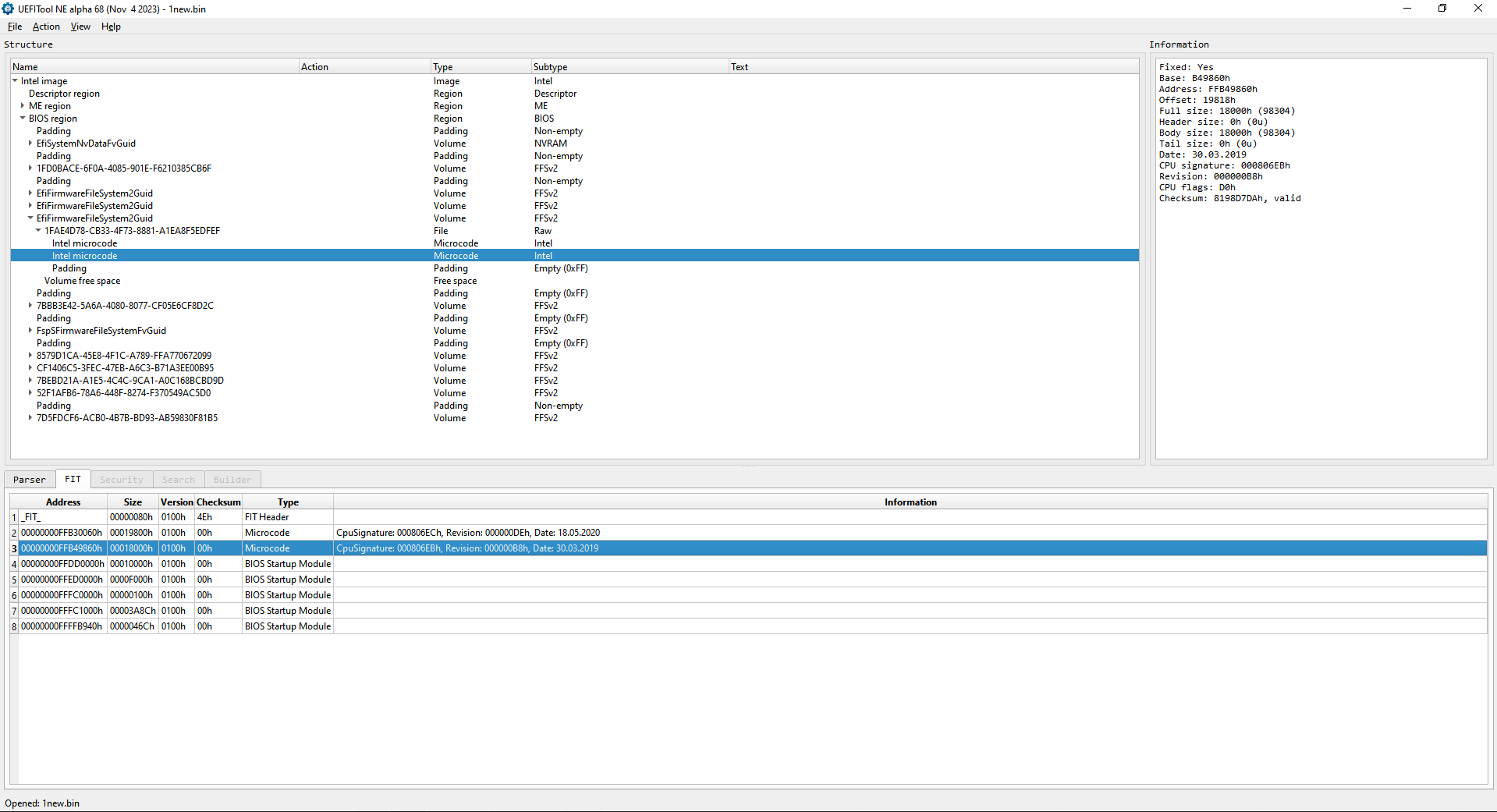Viewport: 1497px width, 812px height.
Task: Expand the ME region tree node
Action: point(23,106)
